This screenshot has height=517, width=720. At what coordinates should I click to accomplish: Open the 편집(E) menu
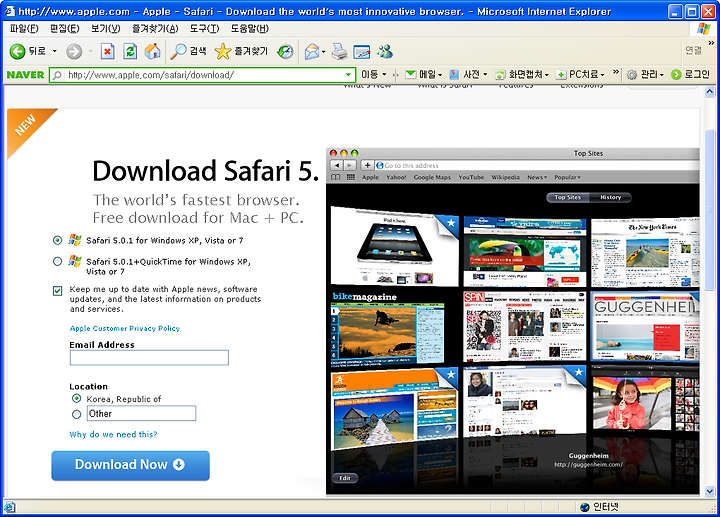coord(65,28)
